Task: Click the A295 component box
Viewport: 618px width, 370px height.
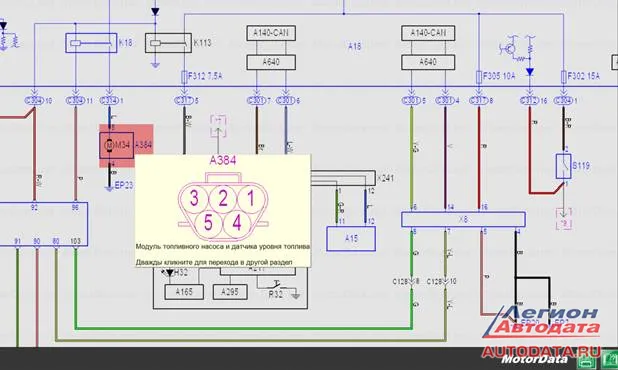Action: click(x=230, y=292)
